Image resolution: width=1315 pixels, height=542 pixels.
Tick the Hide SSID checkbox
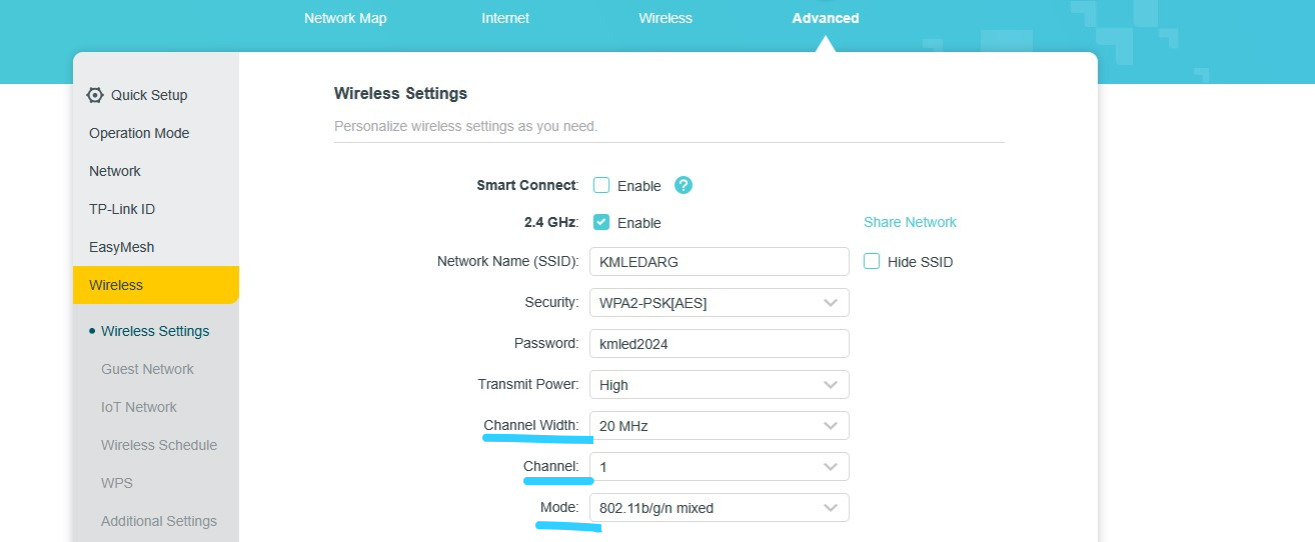tap(871, 261)
